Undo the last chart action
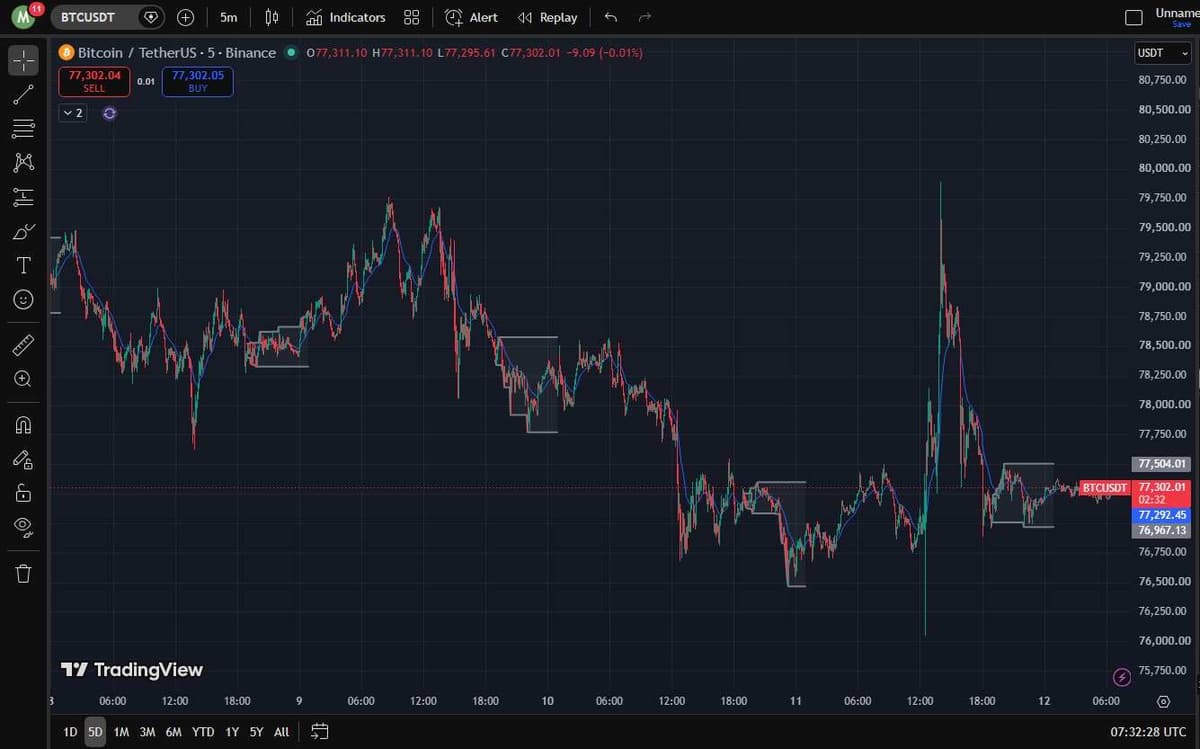The height and width of the screenshot is (749, 1200). click(611, 17)
